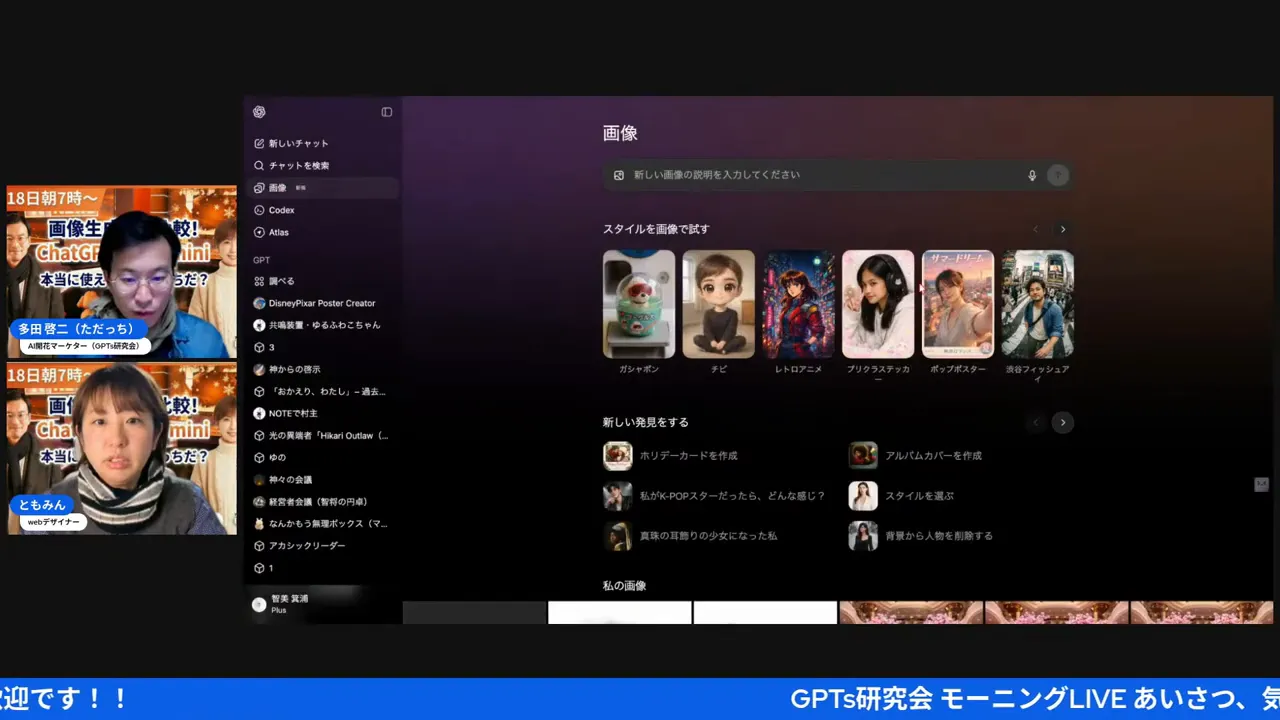Click the left chevron of the style carousel
This screenshot has width=1280, height=720.
coord(1035,229)
